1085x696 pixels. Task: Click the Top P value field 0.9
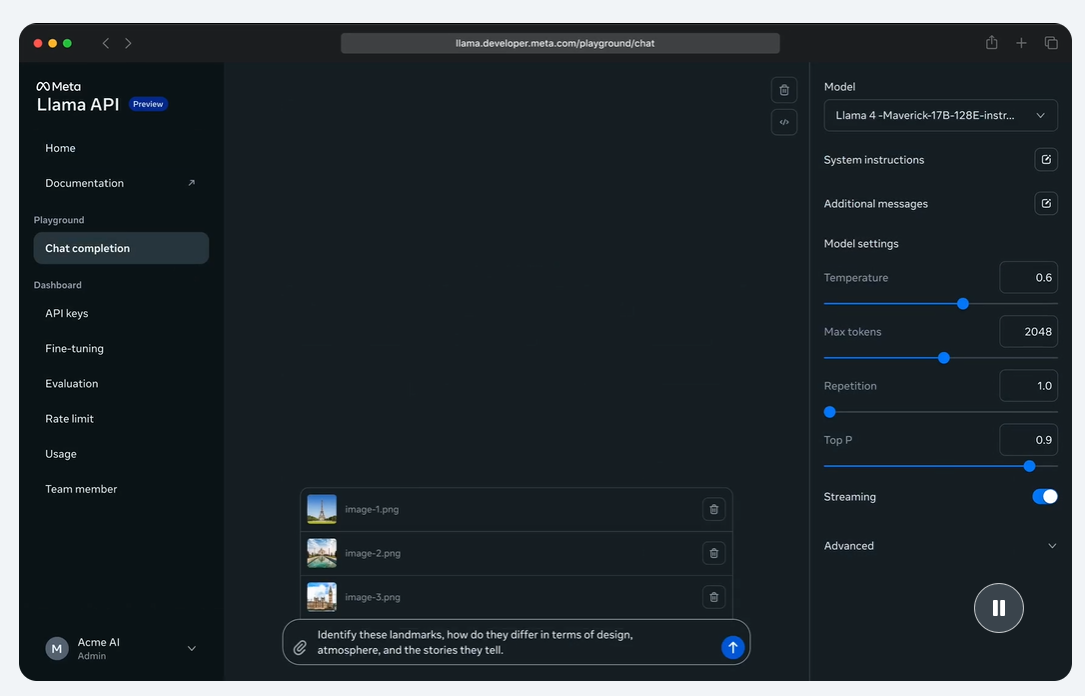tap(1028, 440)
